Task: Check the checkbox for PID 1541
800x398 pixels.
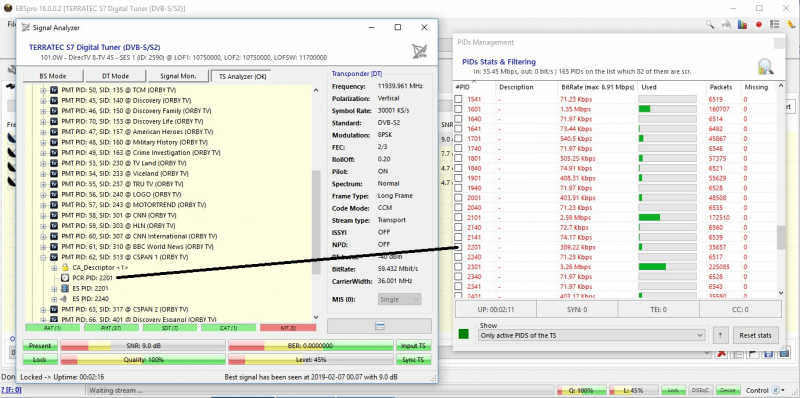Action: pyautogui.click(x=459, y=99)
